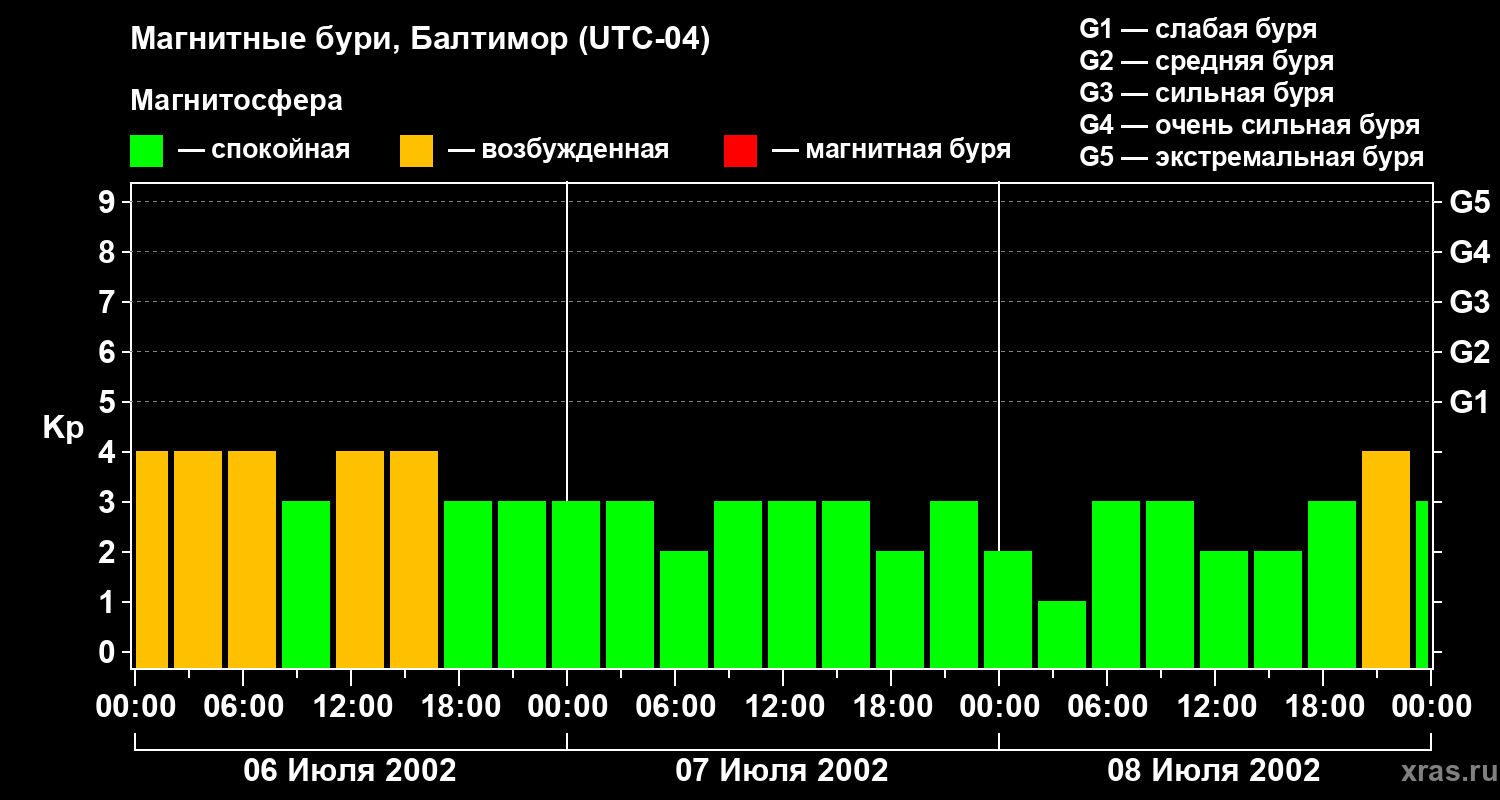
Task: Click the green "спокойная" legend swatch
Action: 147,151
